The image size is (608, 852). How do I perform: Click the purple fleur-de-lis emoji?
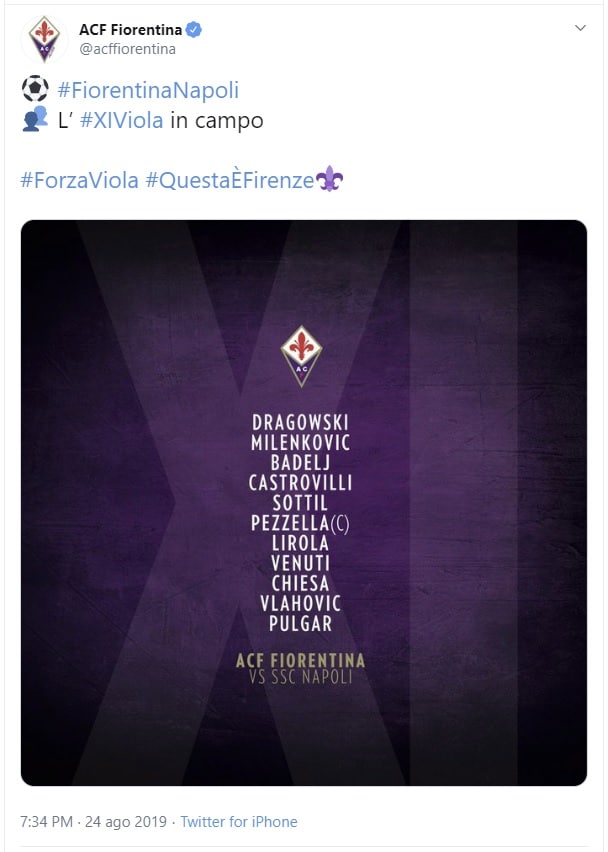point(329,180)
